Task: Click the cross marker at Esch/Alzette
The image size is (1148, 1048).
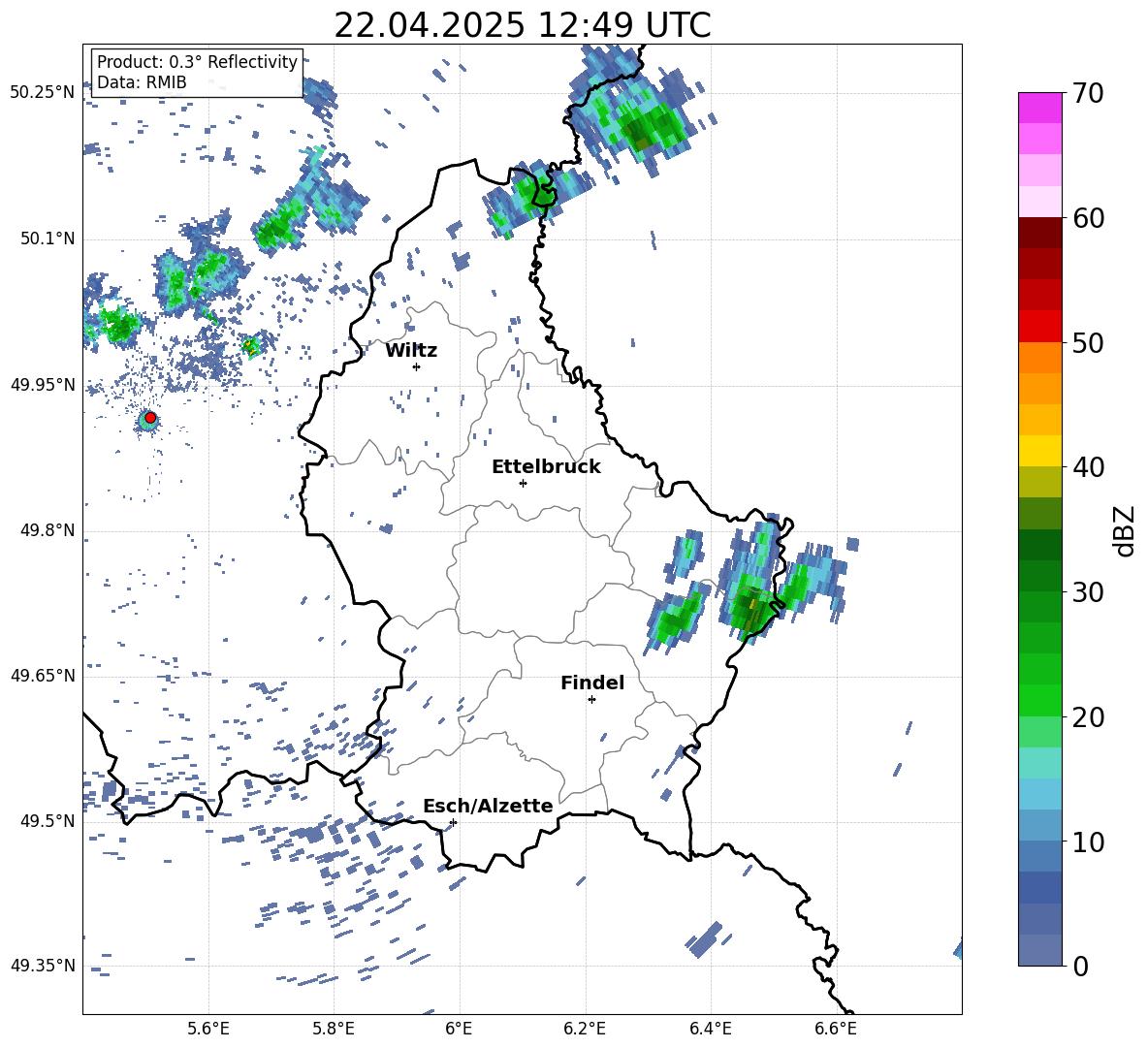Action: tap(453, 822)
